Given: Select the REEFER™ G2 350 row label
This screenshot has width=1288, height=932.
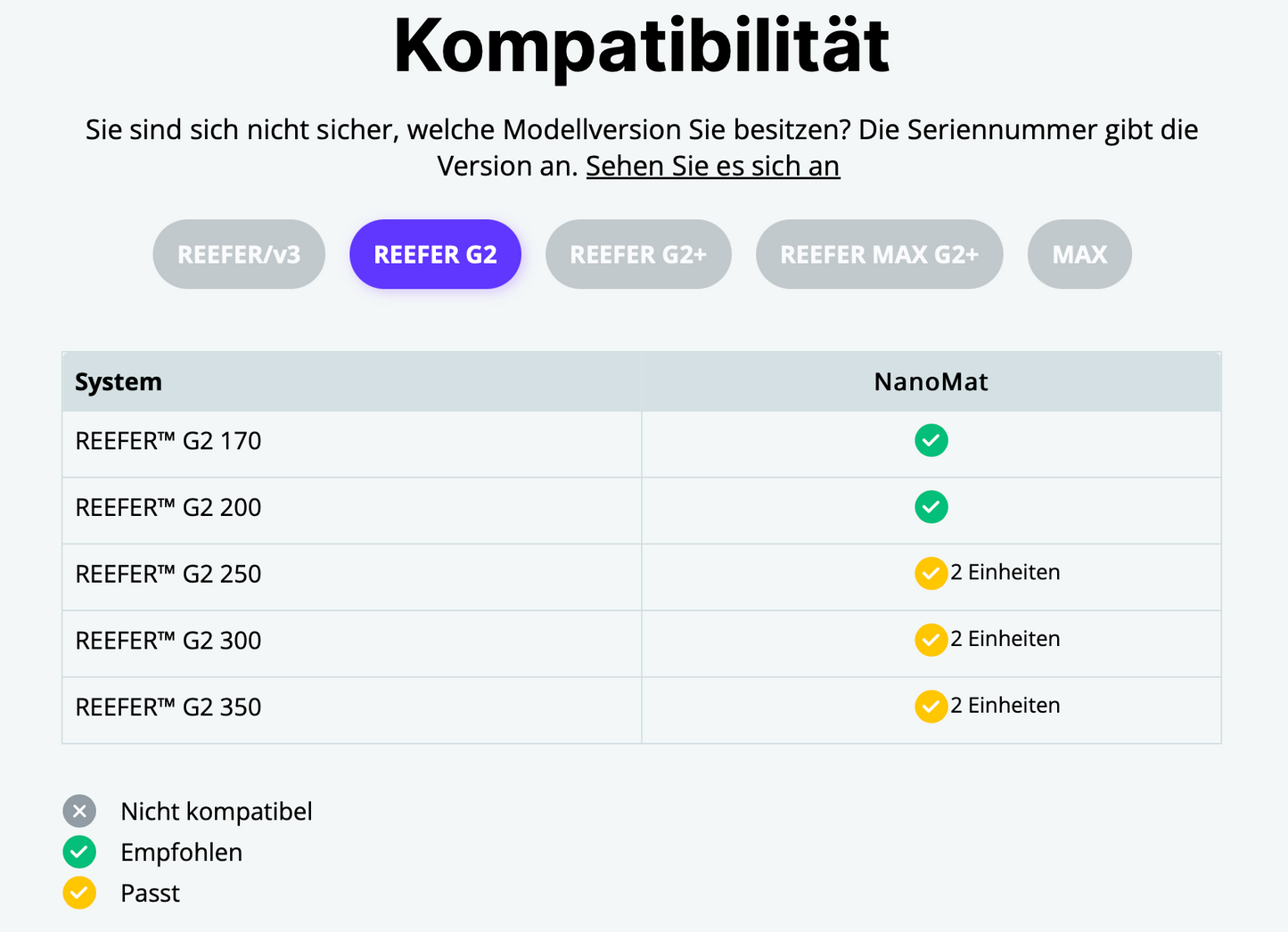Looking at the screenshot, I should coord(168,707).
